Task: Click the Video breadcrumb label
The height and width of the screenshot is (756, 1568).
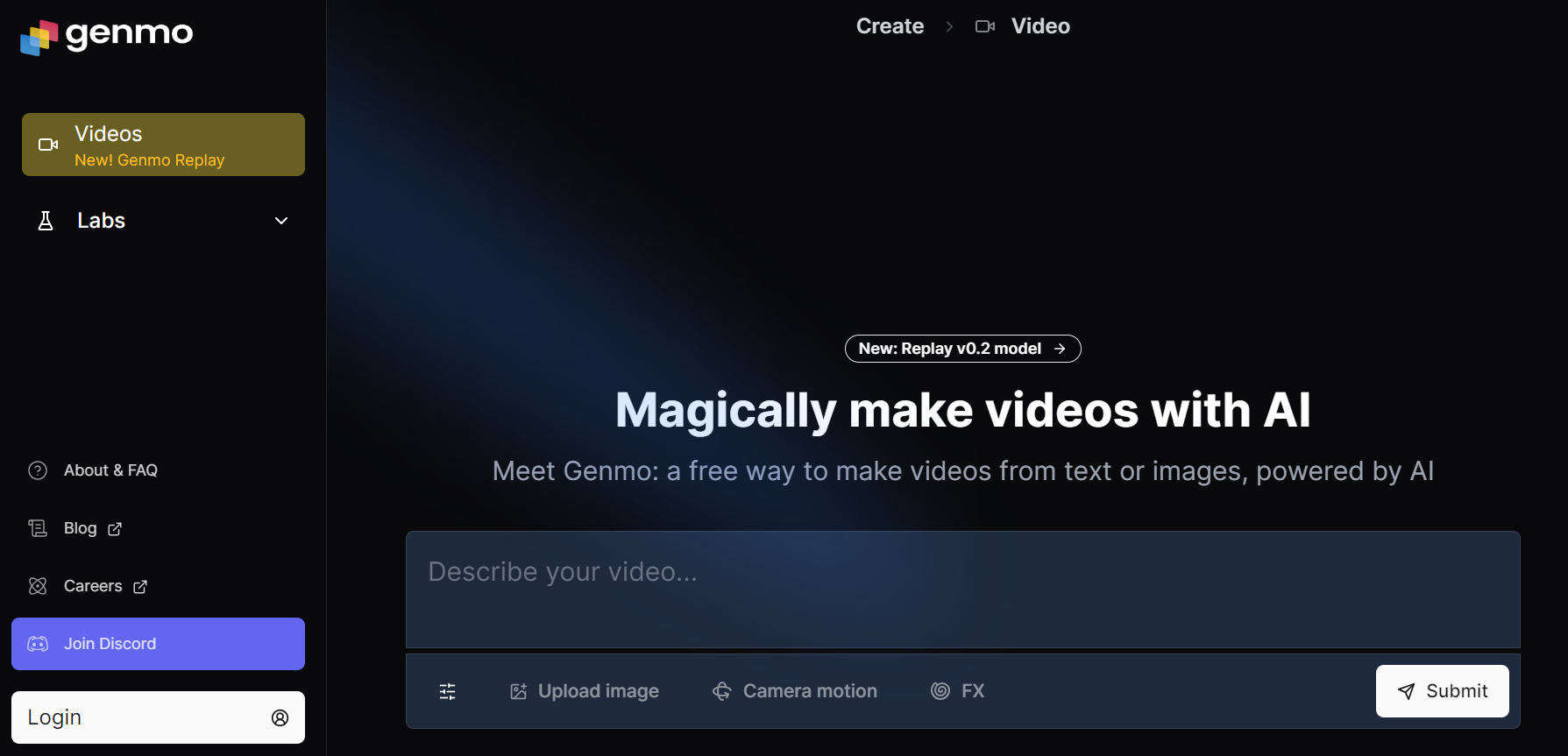Action: (1040, 26)
